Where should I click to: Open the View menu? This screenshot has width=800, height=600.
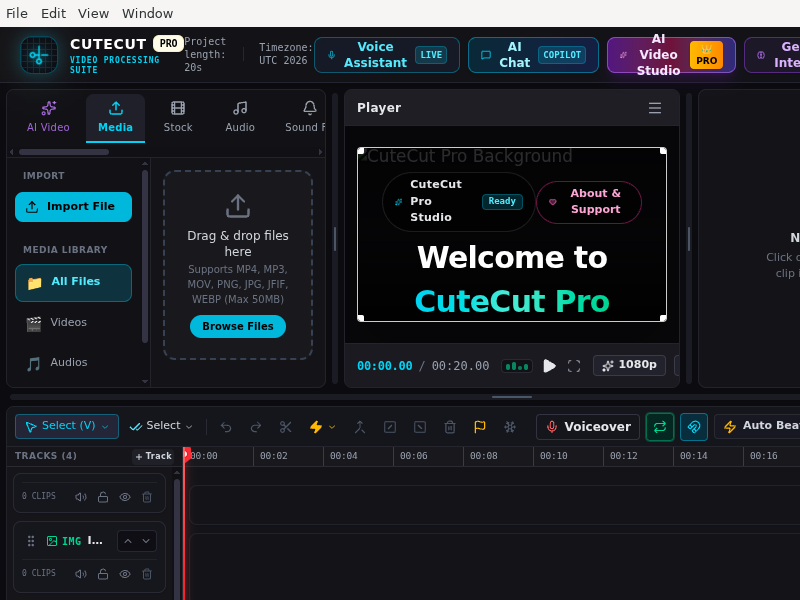click(x=93, y=13)
